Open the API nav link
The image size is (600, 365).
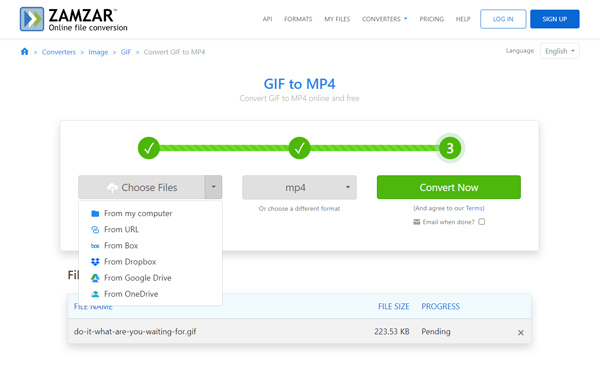tap(267, 19)
